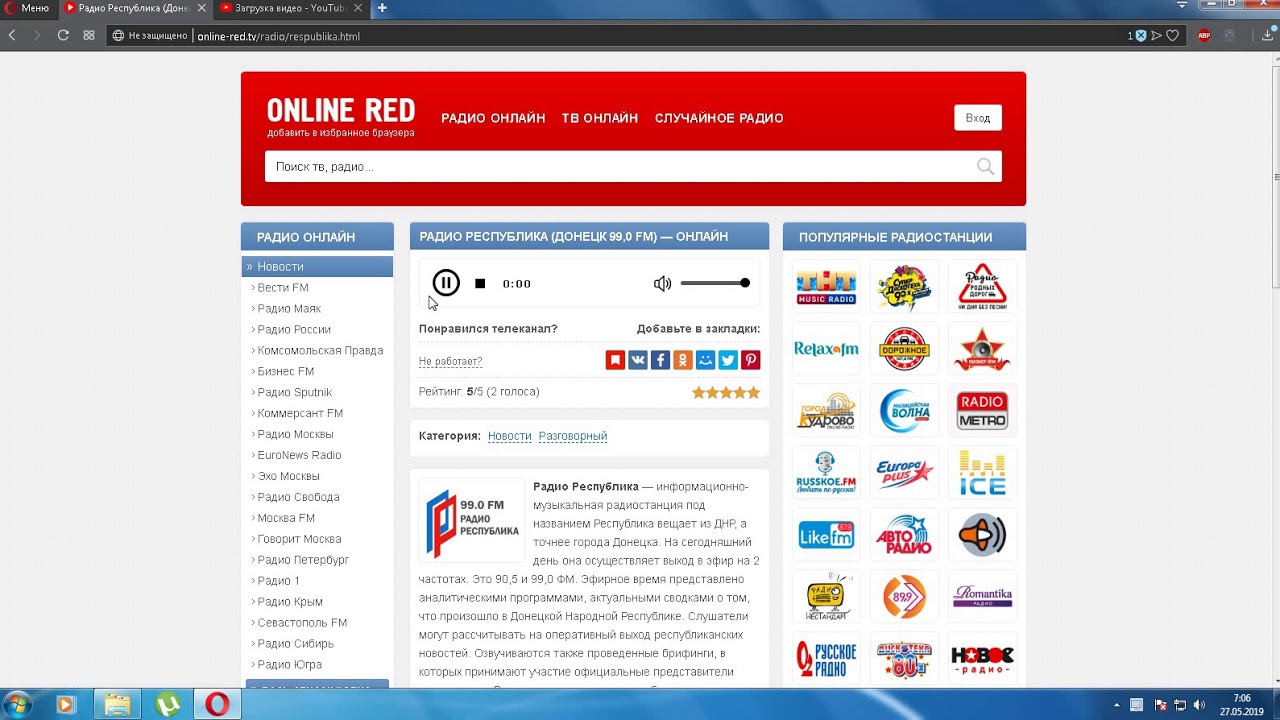
Task: Open Moskovskaya Volna station
Action: (x=904, y=411)
